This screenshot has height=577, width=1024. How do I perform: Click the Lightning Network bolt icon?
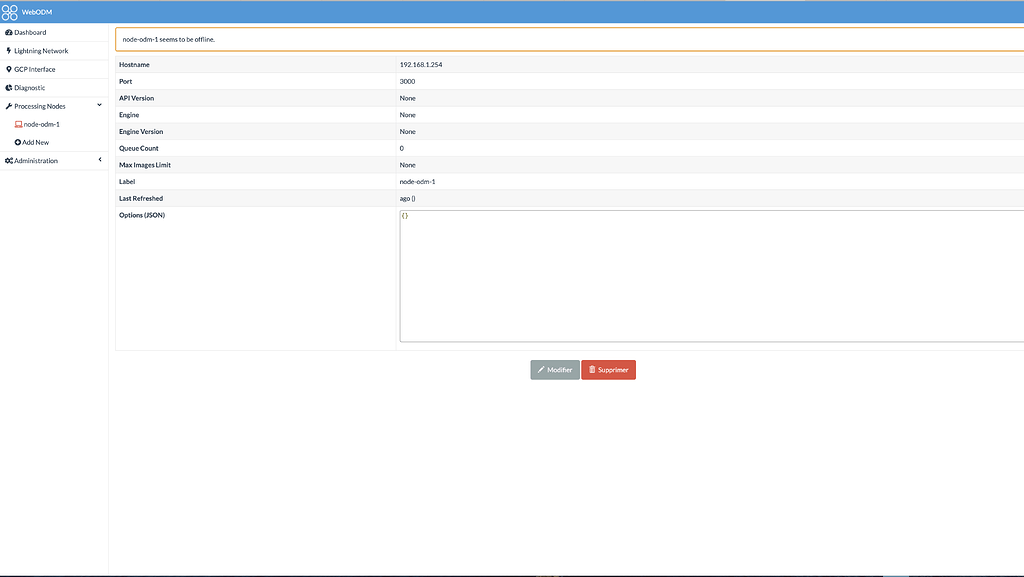pyautogui.click(x=9, y=50)
